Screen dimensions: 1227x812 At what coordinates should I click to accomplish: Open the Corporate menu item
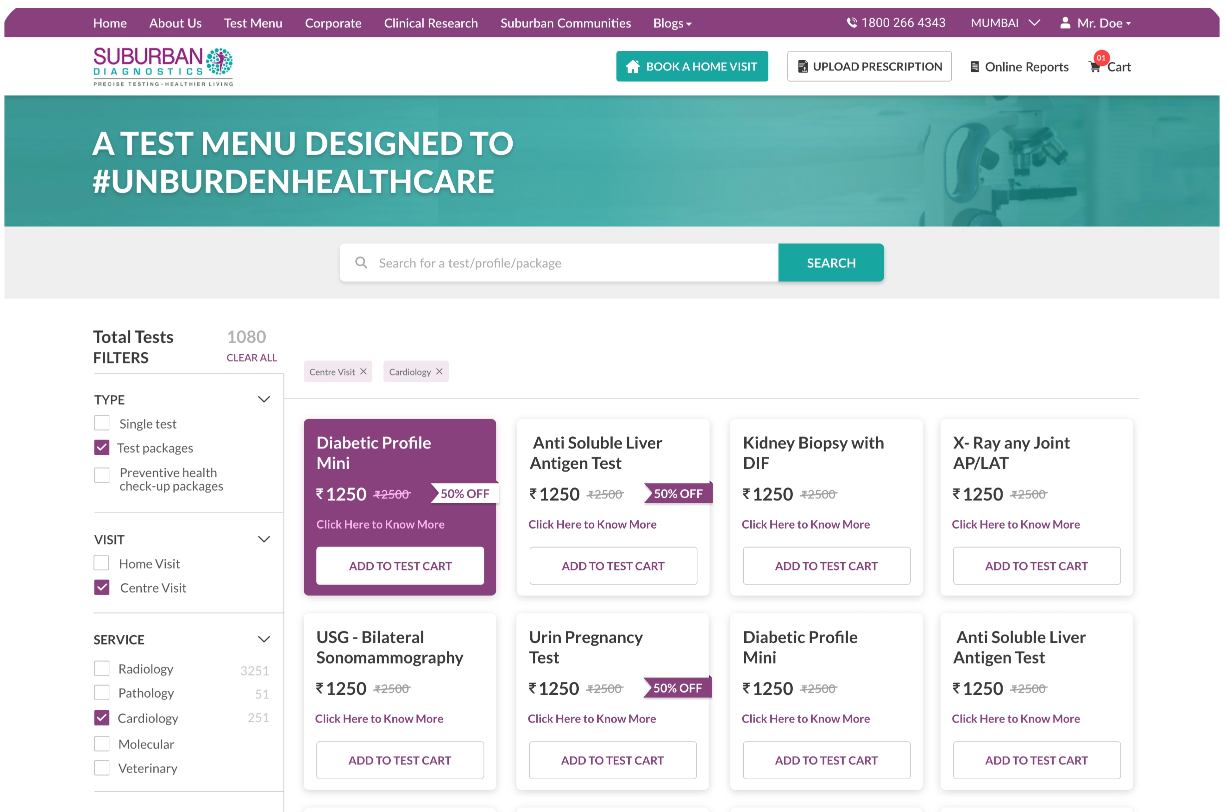pos(333,23)
